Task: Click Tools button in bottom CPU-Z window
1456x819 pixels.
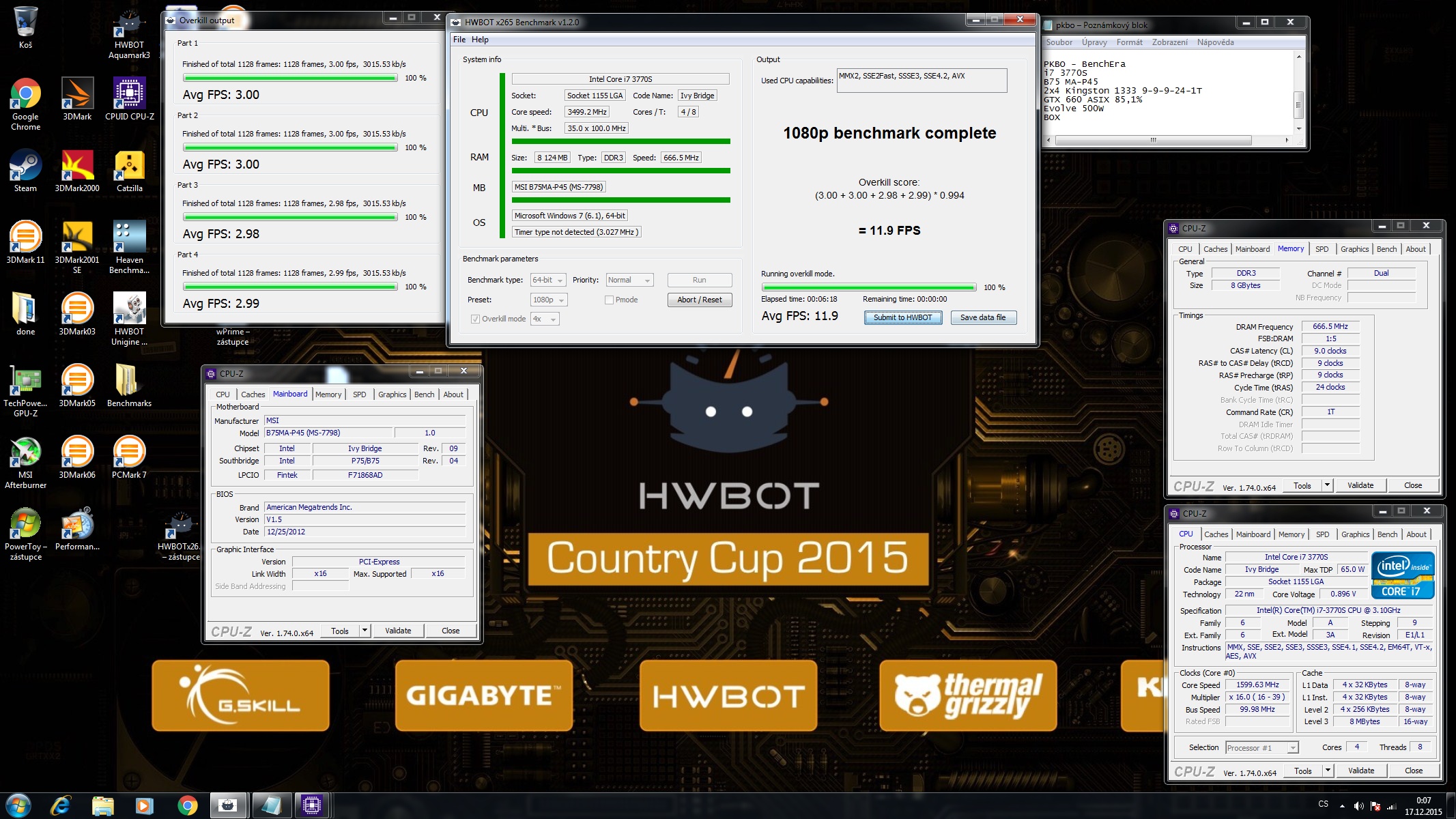Action: pyautogui.click(x=1302, y=771)
